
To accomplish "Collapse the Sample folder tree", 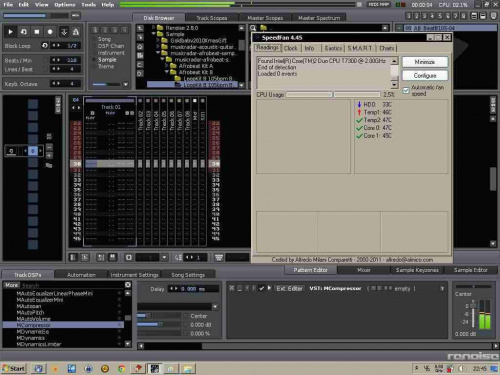I will pyautogui.click(x=154, y=34).
